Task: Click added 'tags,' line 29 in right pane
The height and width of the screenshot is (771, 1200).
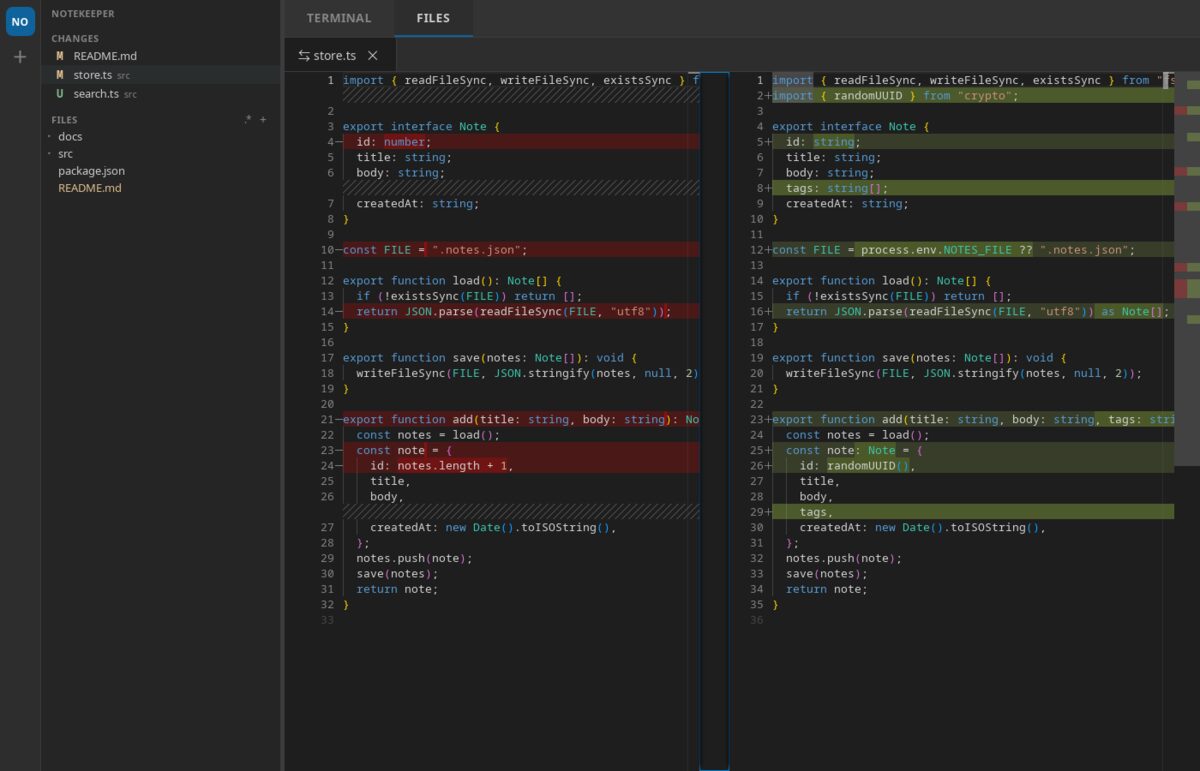Action: pos(972,512)
